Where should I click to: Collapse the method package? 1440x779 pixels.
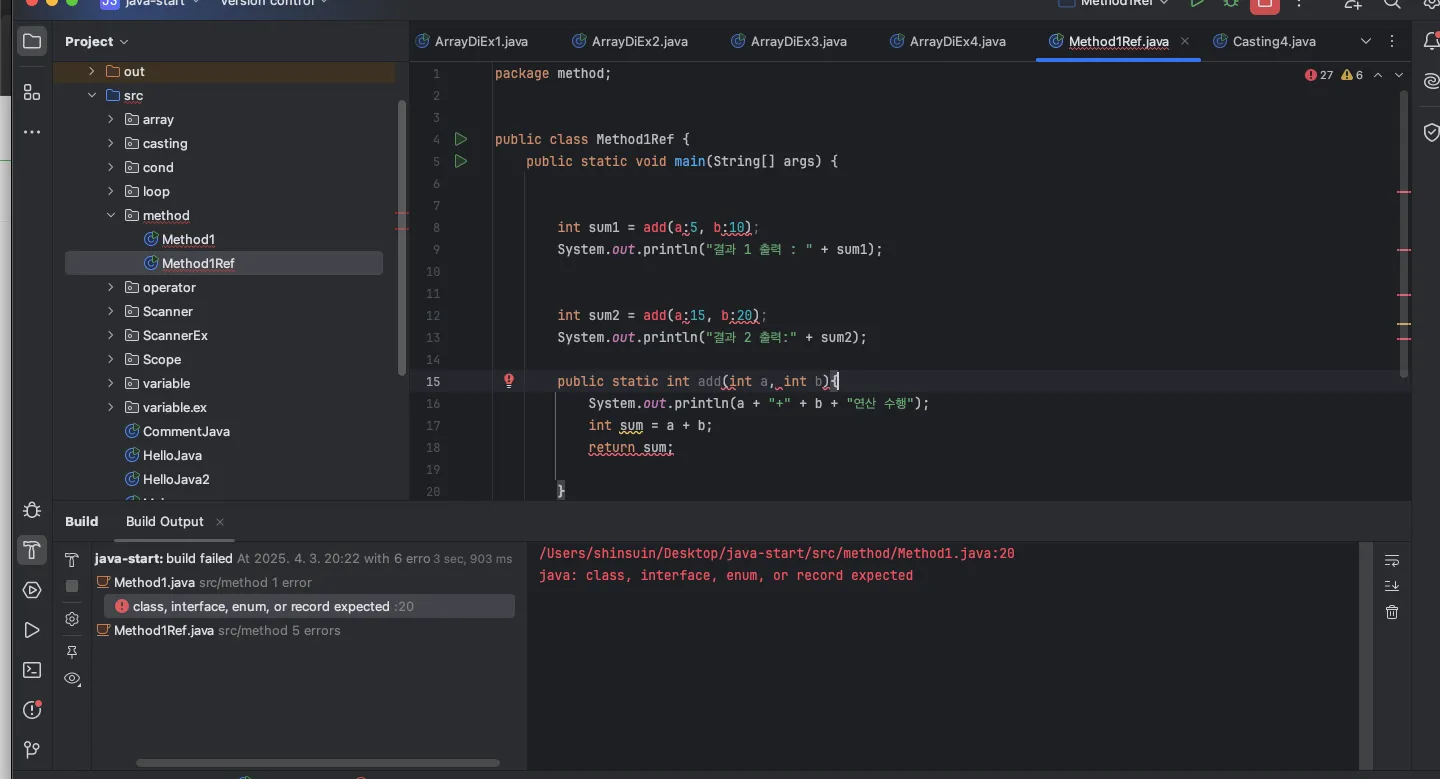point(111,215)
